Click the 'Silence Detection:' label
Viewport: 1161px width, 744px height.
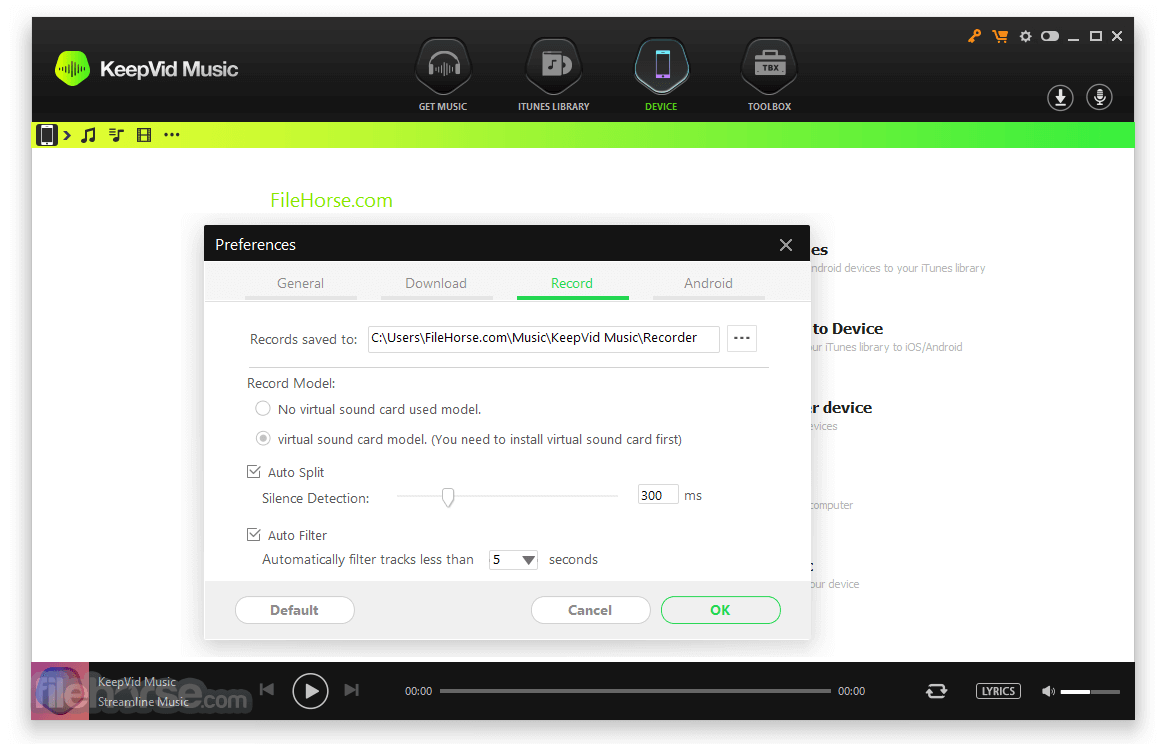(x=315, y=498)
